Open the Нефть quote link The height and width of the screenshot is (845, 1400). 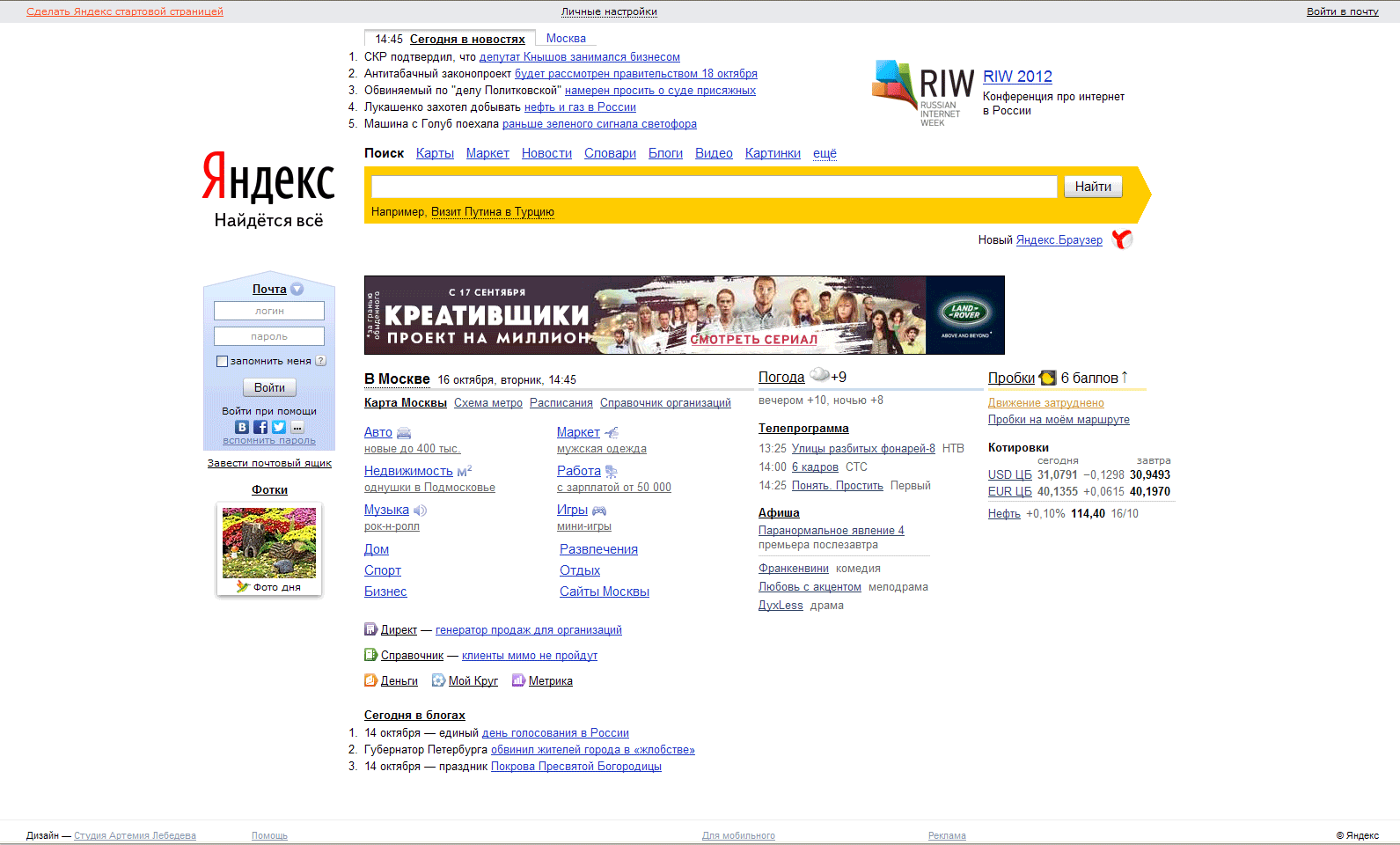point(1004,514)
